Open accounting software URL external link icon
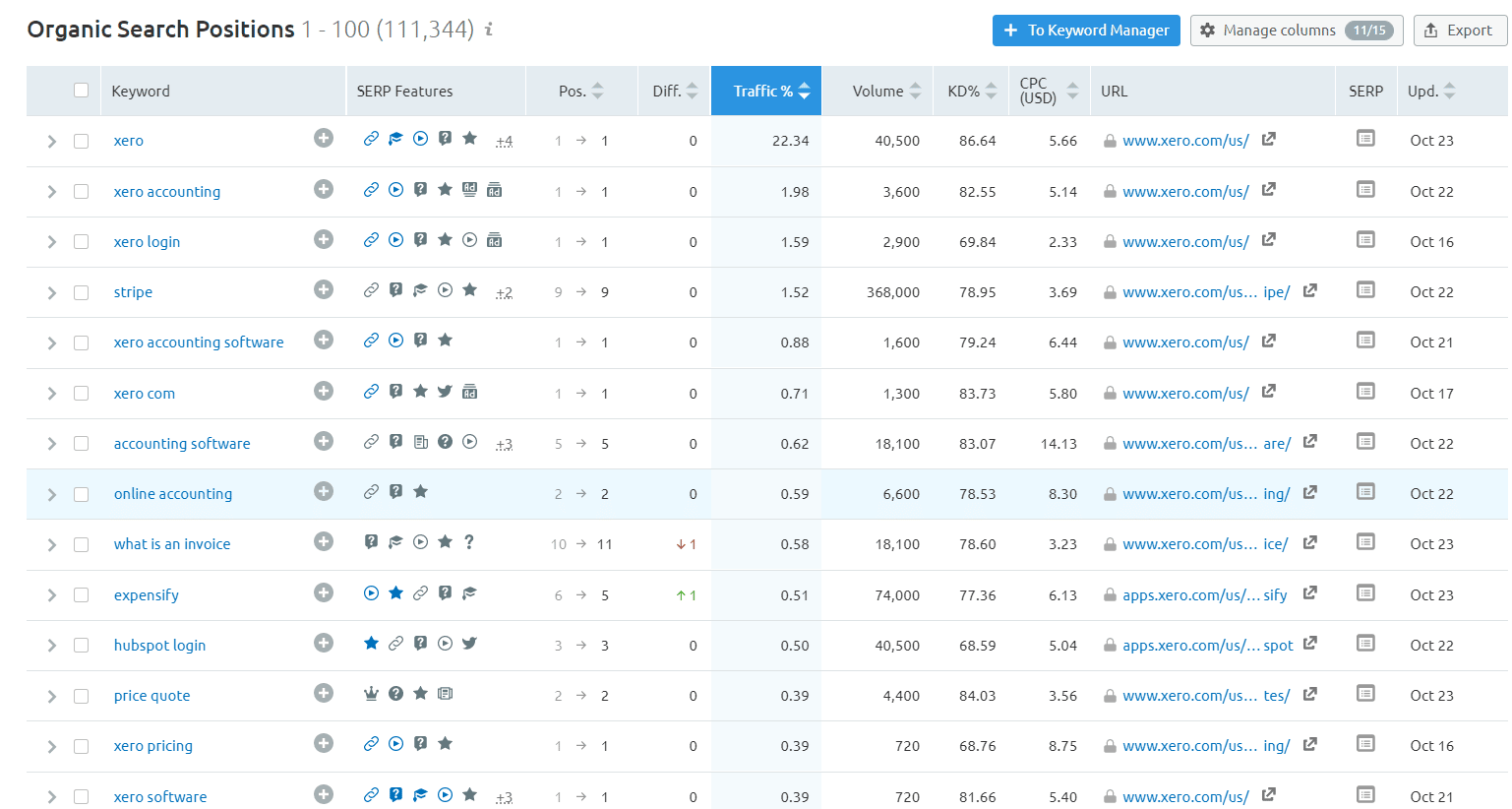The height and width of the screenshot is (809, 1512). [1310, 442]
